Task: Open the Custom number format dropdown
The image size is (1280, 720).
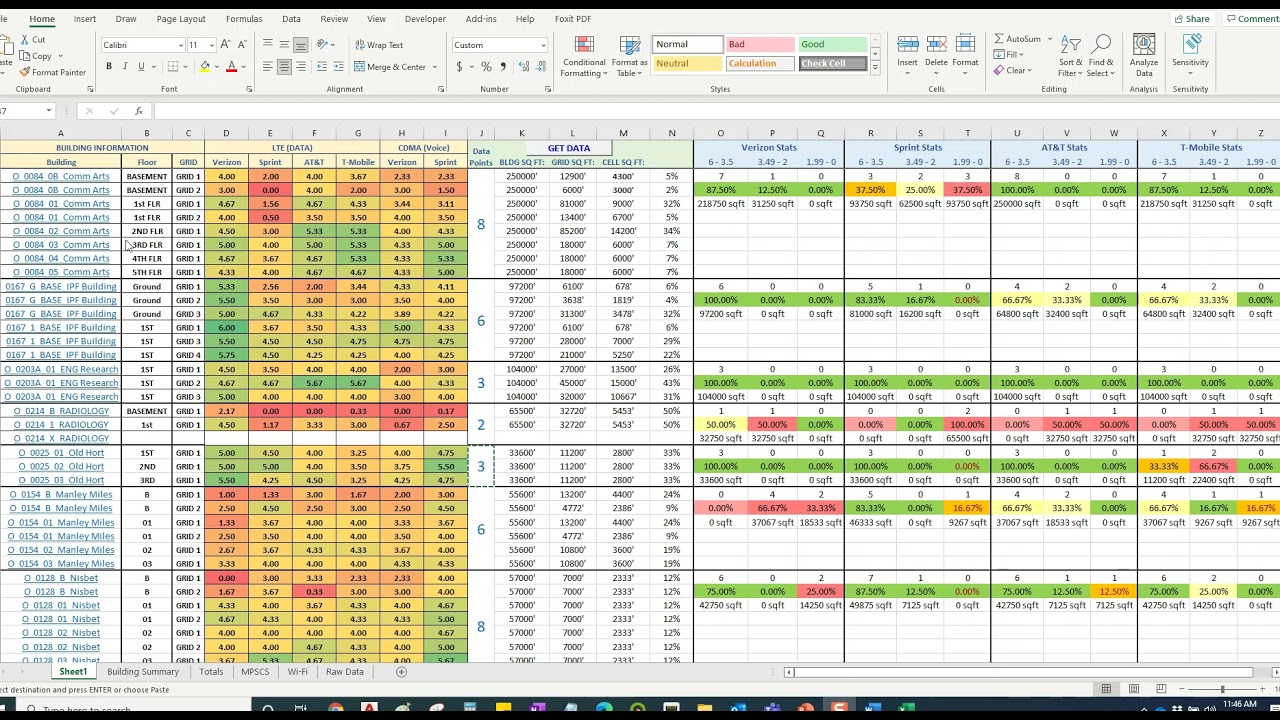Action: click(x=543, y=45)
